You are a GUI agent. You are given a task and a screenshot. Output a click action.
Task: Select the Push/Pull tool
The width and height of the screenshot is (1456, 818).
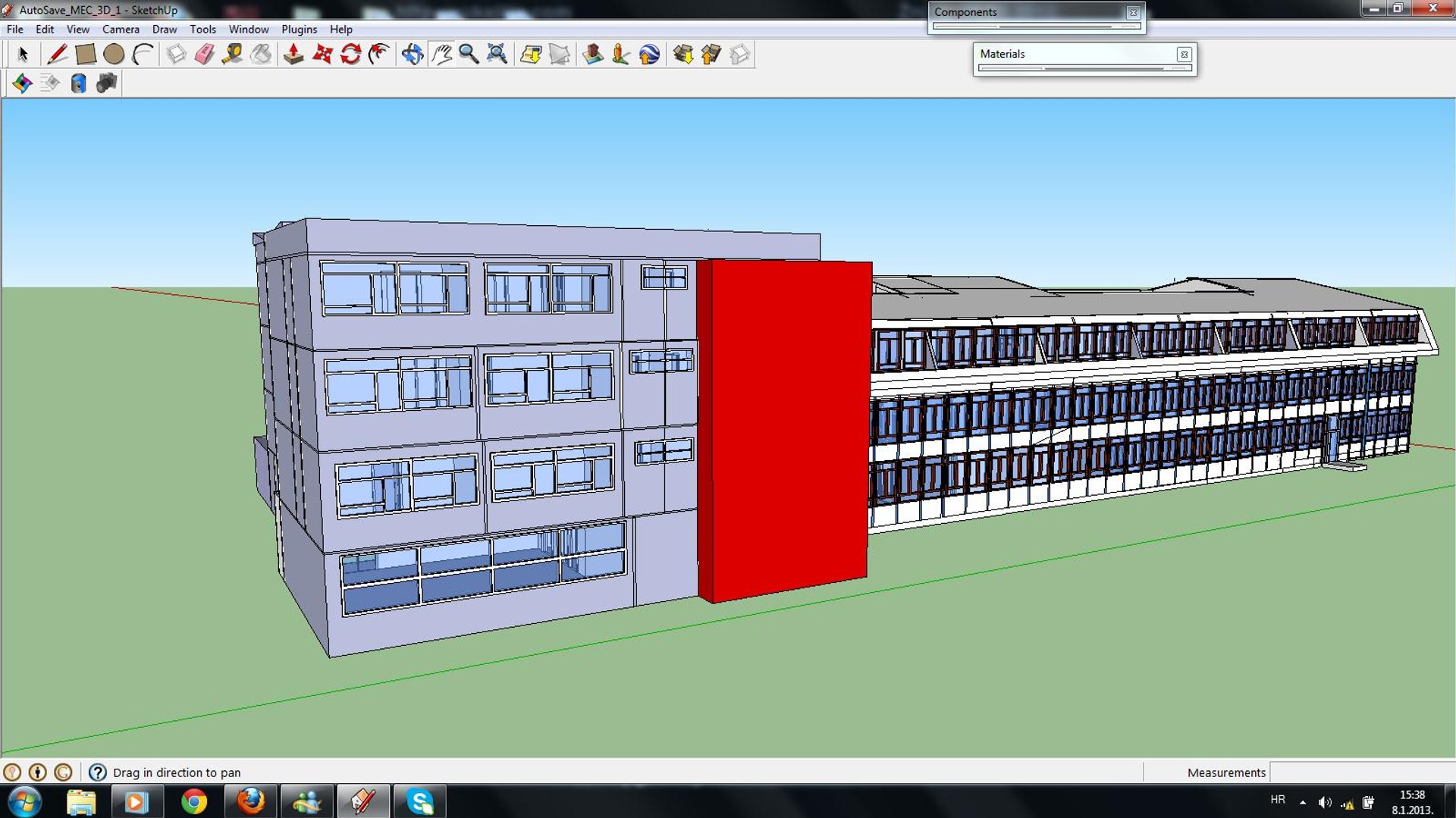[293, 55]
